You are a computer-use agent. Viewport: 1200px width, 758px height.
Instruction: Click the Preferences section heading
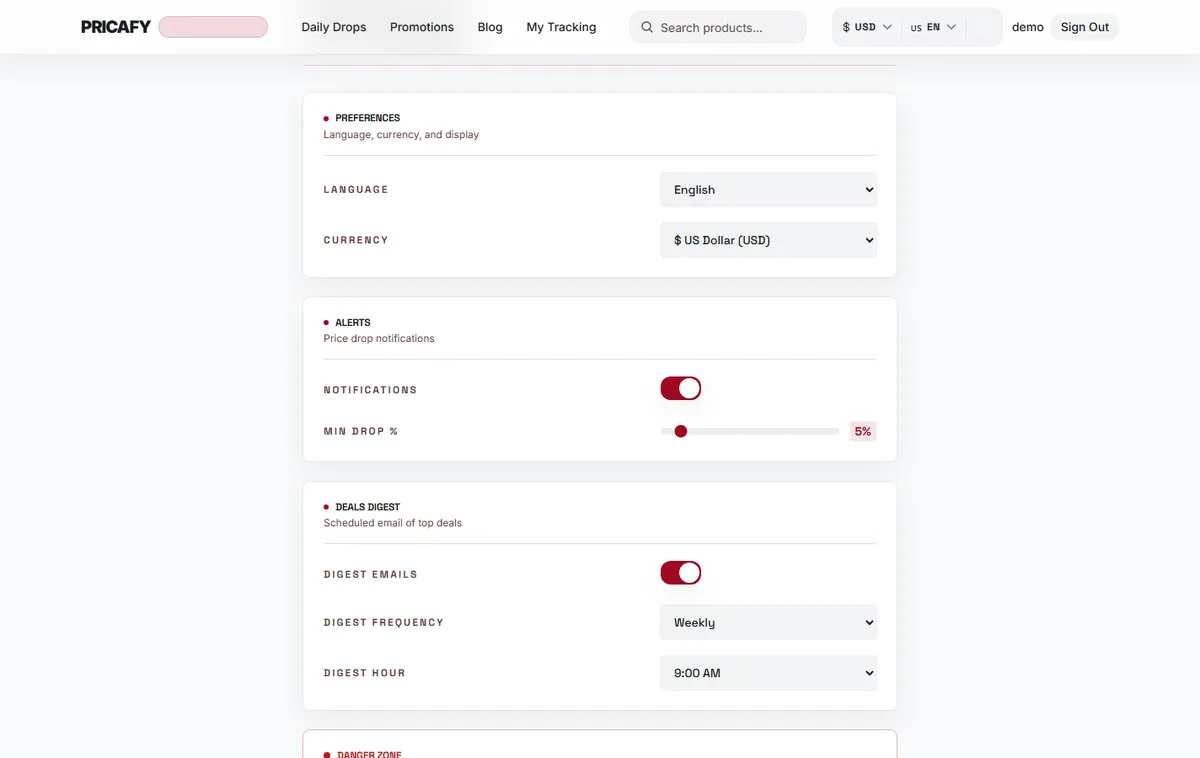[x=367, y=118]
